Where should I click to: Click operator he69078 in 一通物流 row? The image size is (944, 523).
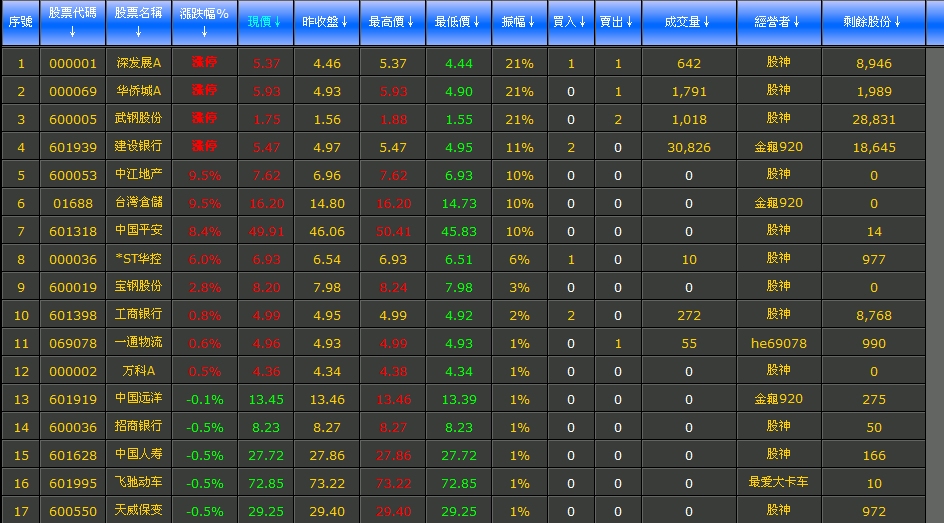click(x=778, y=343)
